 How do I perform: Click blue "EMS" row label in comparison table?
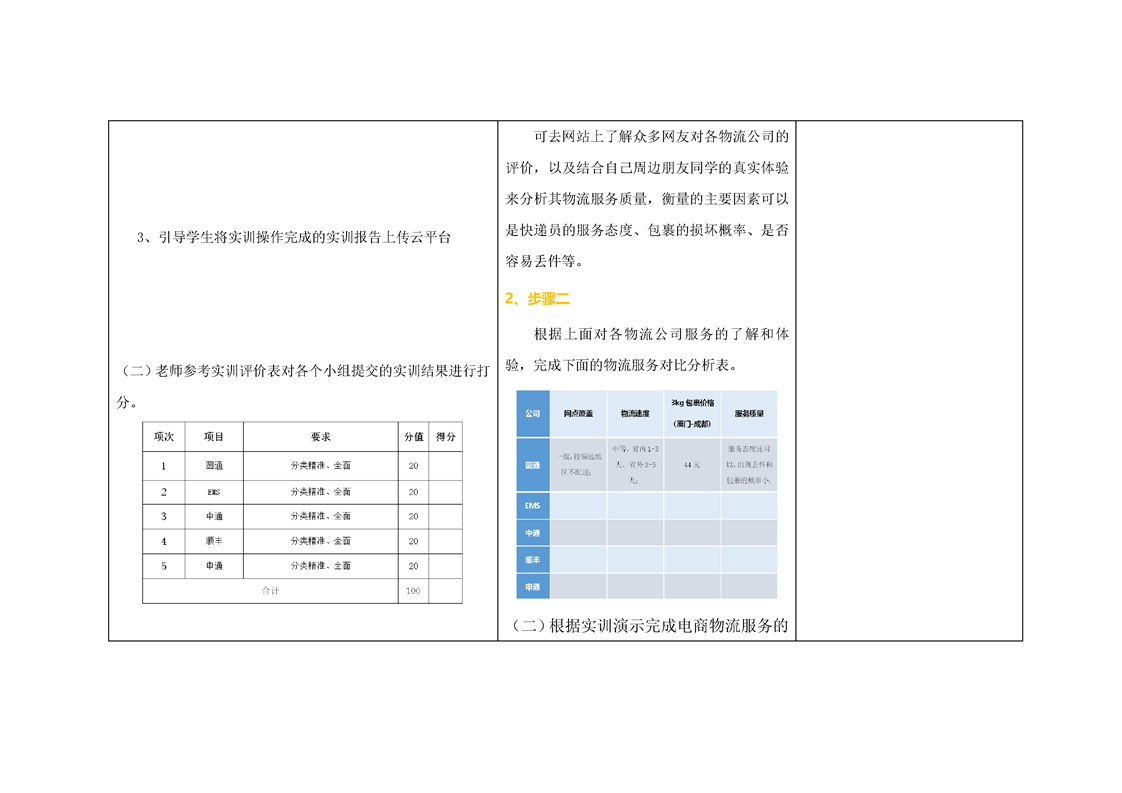click(x=532, y=506)
